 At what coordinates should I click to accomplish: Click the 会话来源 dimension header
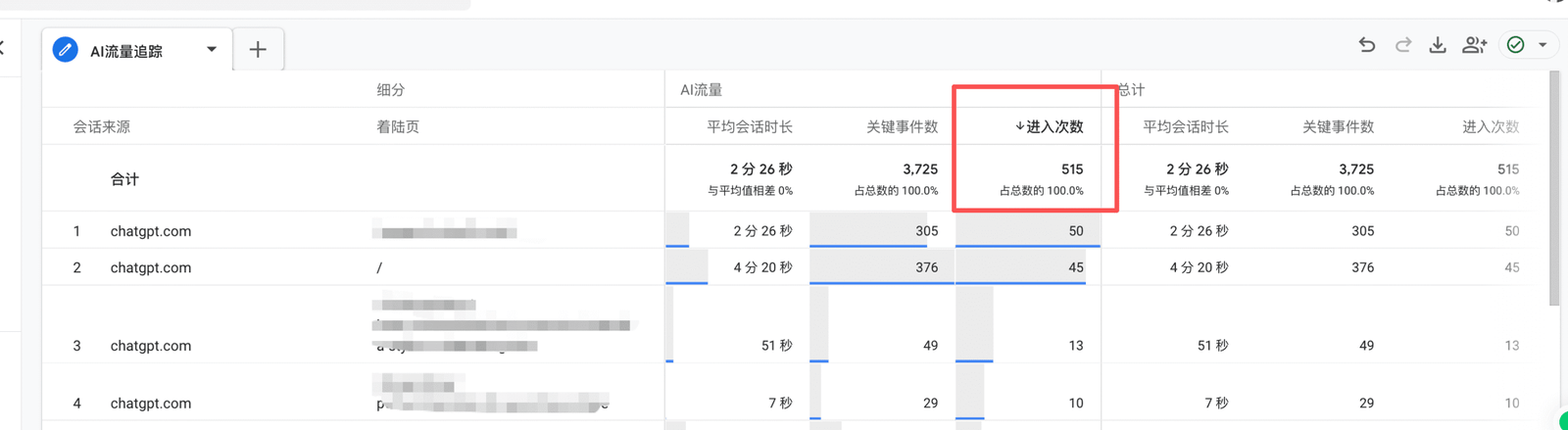coord(102,126)
